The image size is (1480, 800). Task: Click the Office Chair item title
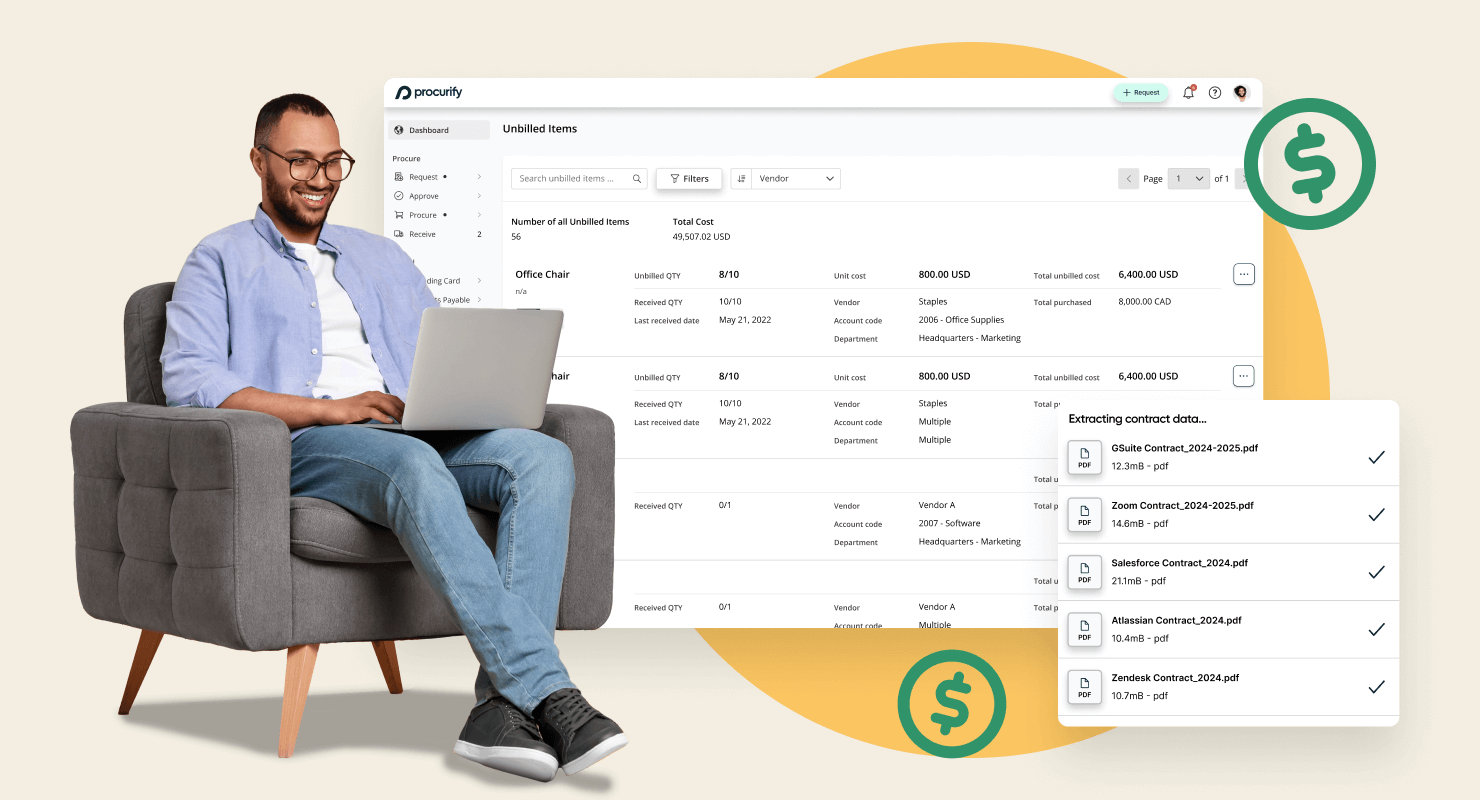(x=542, y=274)
